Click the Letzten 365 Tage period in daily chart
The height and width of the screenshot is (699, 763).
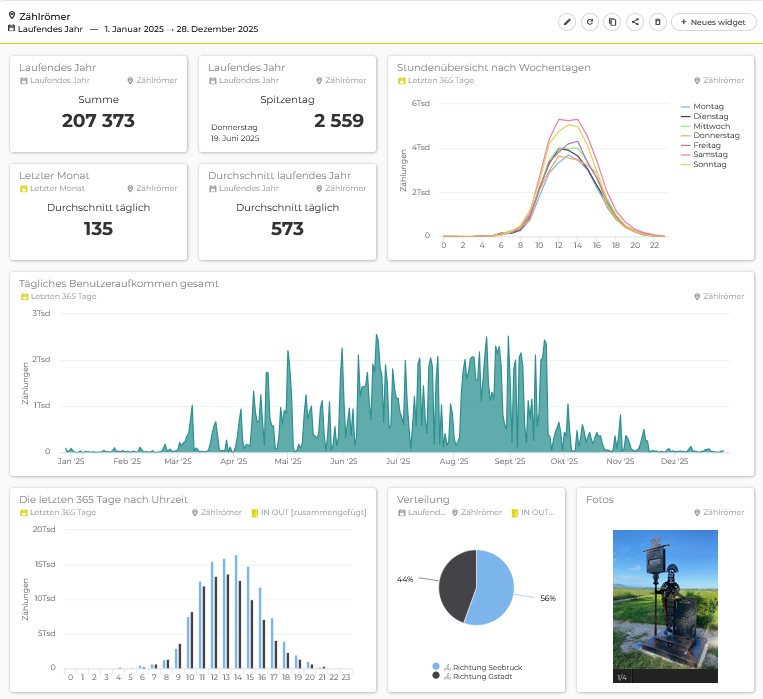pyautogui.click(x=63, y=296)
